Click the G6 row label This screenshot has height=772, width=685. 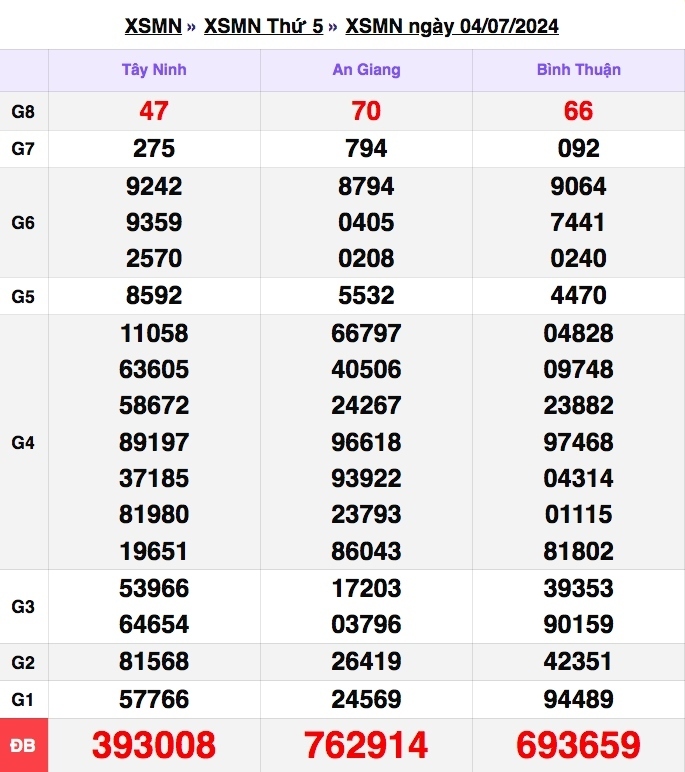pyautogui.click(x=23, y=223)
